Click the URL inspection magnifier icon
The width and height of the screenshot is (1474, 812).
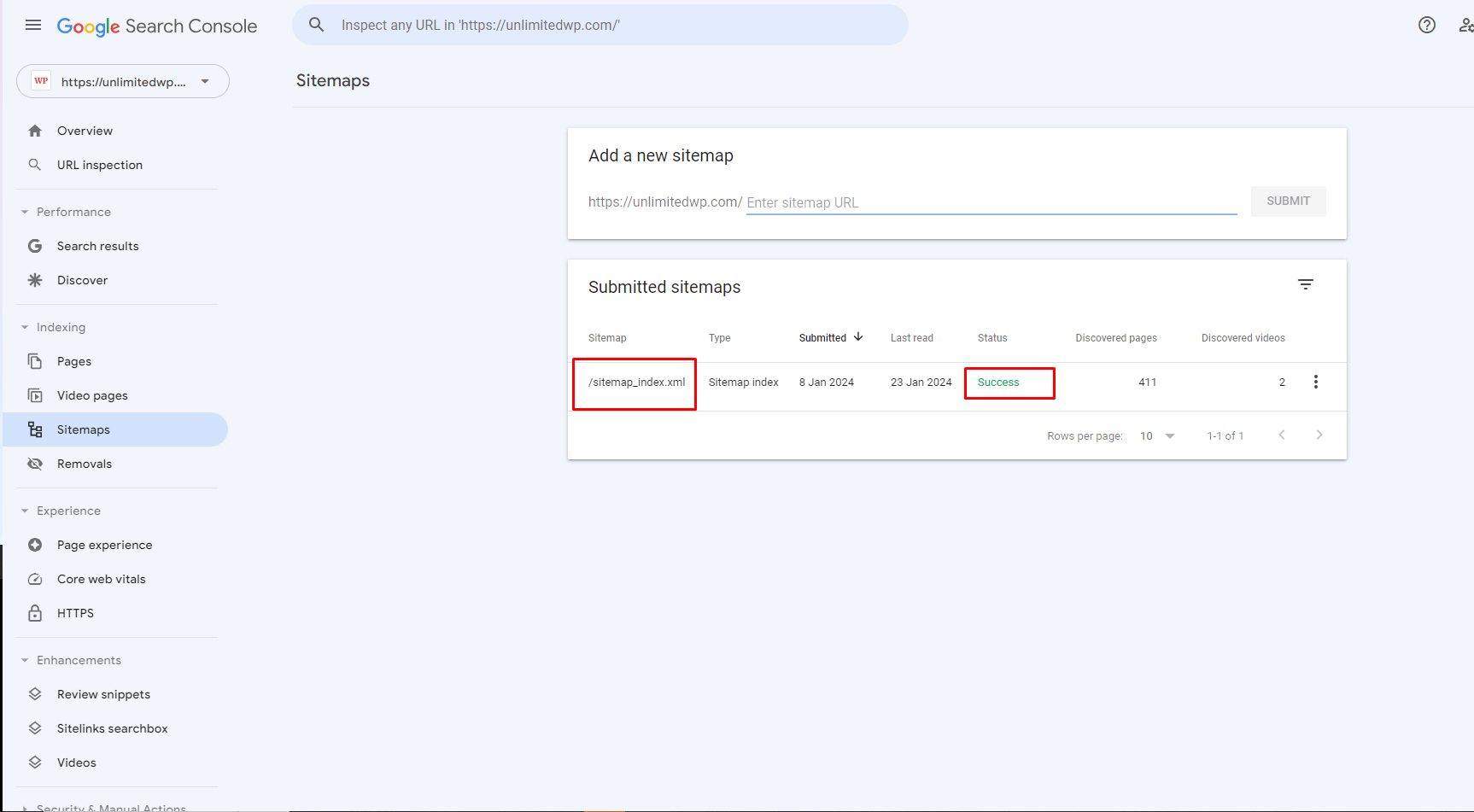point(35,165)
